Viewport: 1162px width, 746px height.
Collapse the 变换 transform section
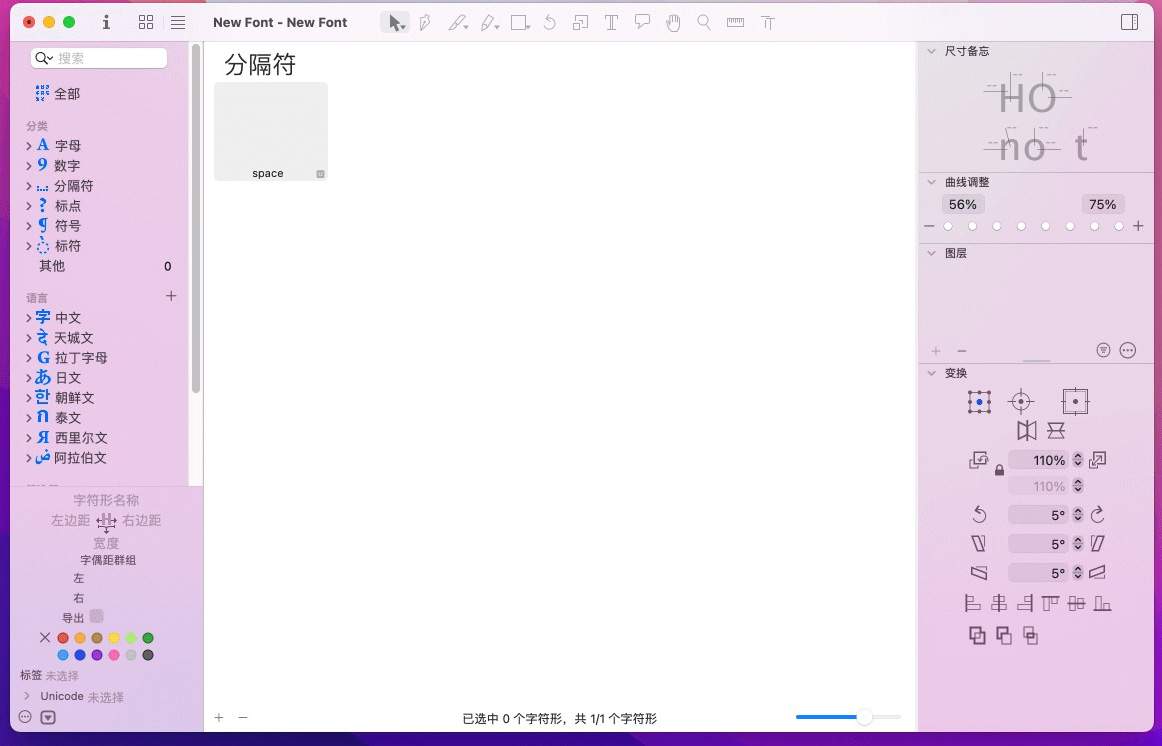coord(932,373)
